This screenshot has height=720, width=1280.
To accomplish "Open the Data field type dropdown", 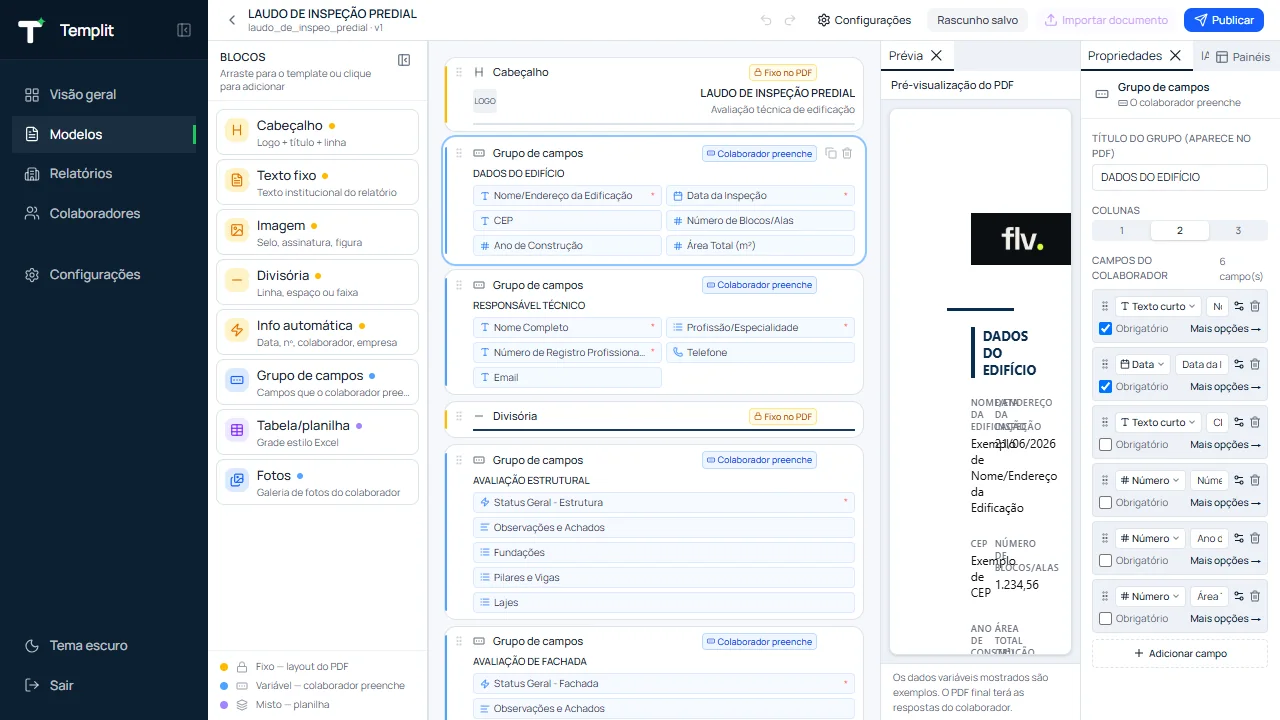I will [x=1142, y=365].
